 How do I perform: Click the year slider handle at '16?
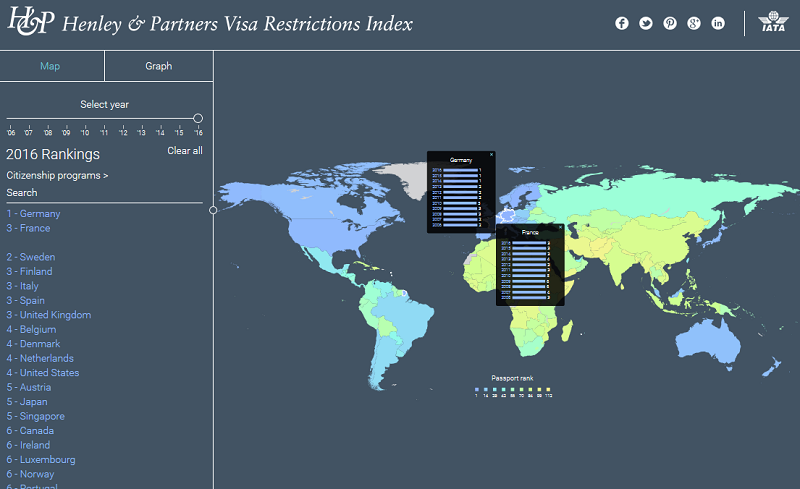pos(198,118)
